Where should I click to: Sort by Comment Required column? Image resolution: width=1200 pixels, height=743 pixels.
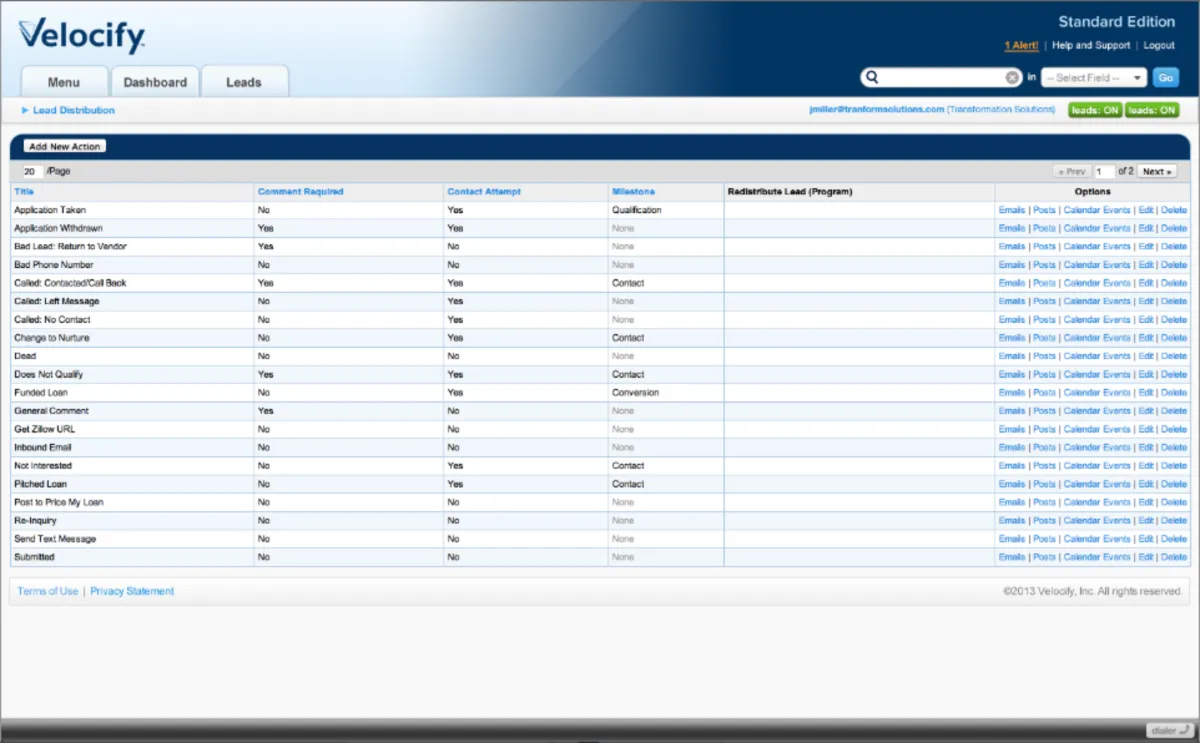[300, 191]
